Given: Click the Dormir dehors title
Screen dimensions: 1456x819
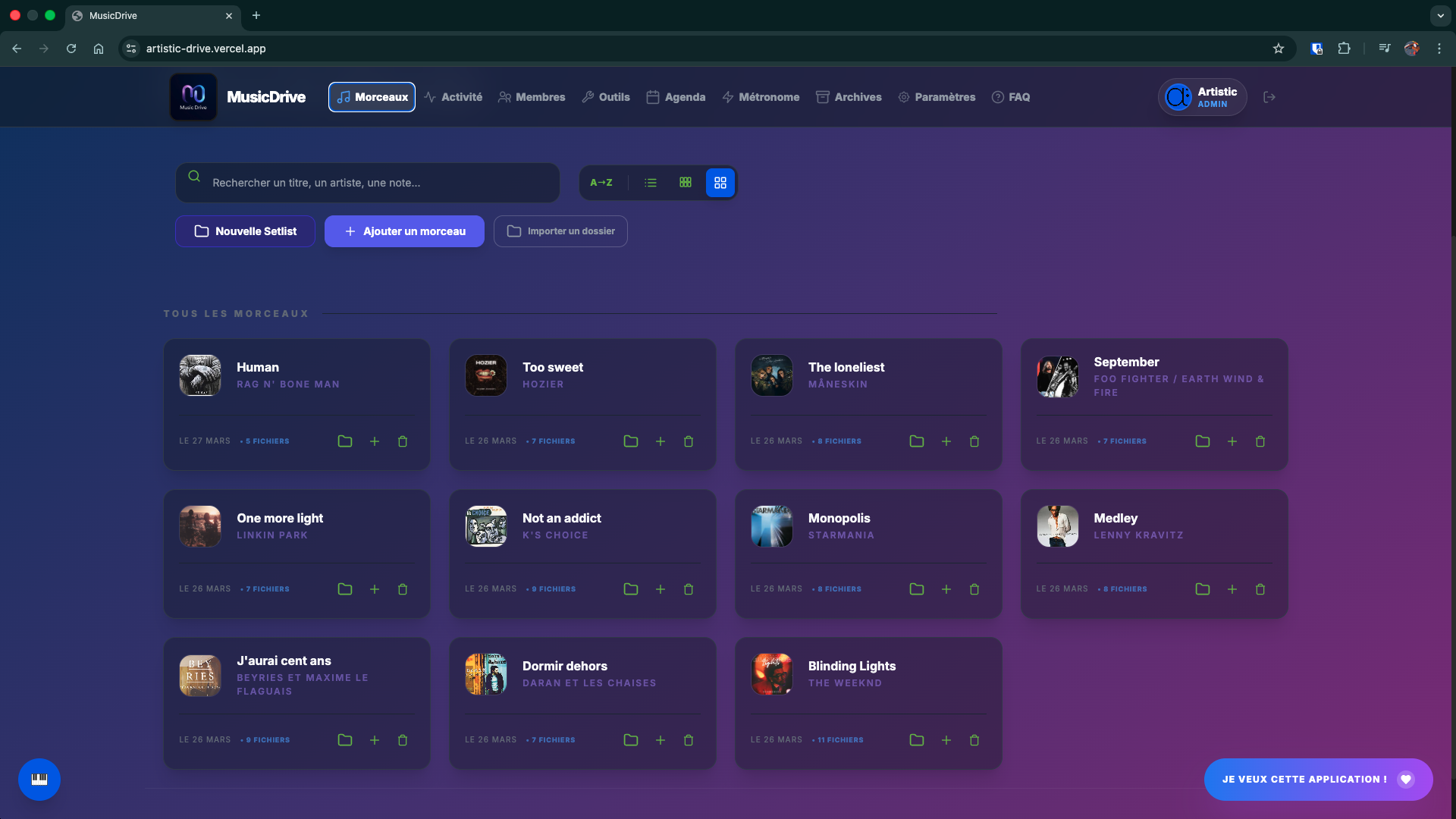Looking at the screenshot, I should click(565, 666).
